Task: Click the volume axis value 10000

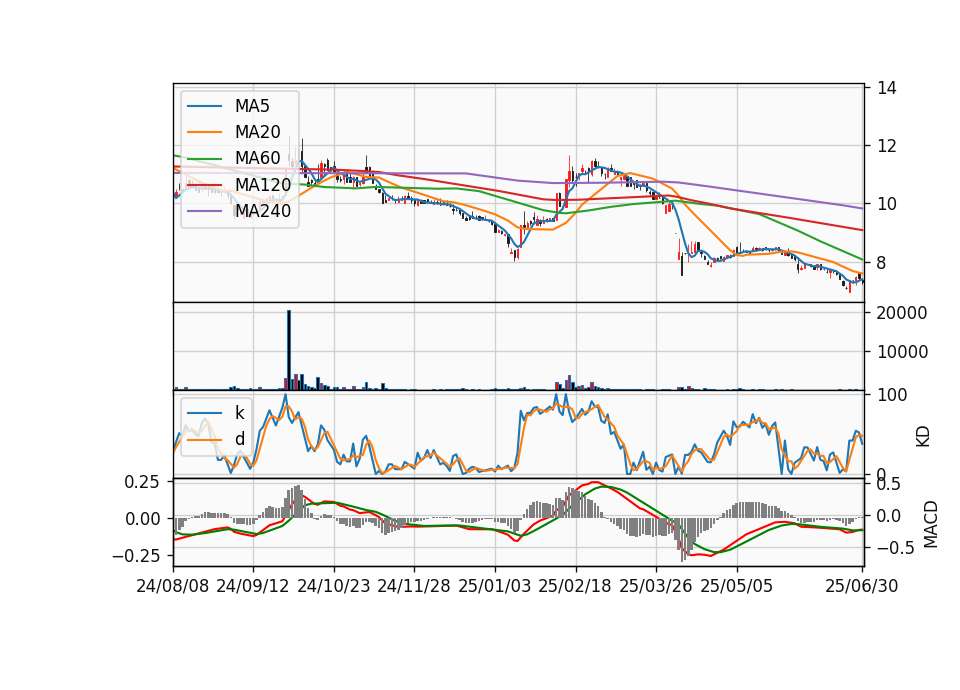Action: pos(902,352)
